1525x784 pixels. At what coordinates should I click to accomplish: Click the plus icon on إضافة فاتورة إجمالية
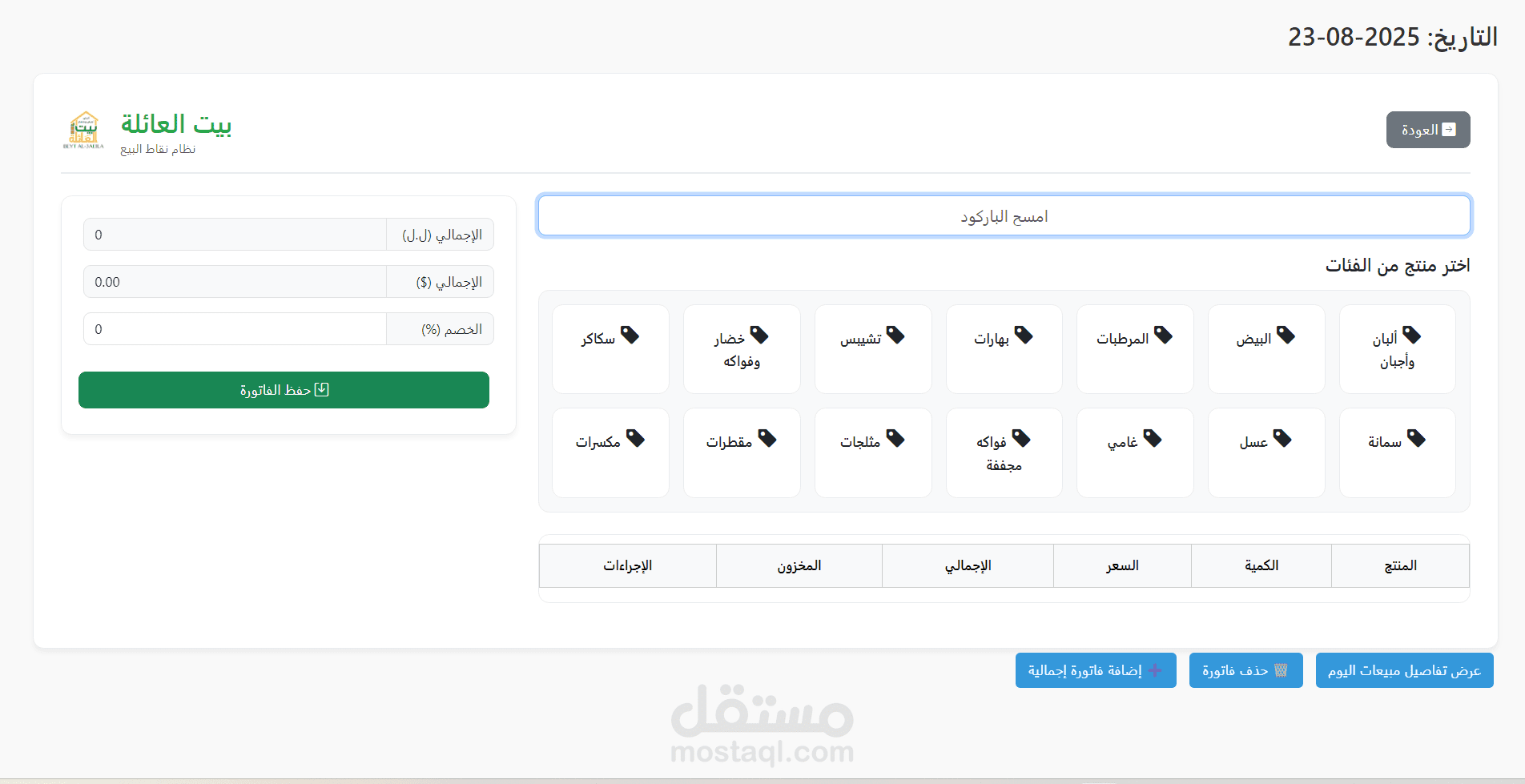click(1155, 670)
